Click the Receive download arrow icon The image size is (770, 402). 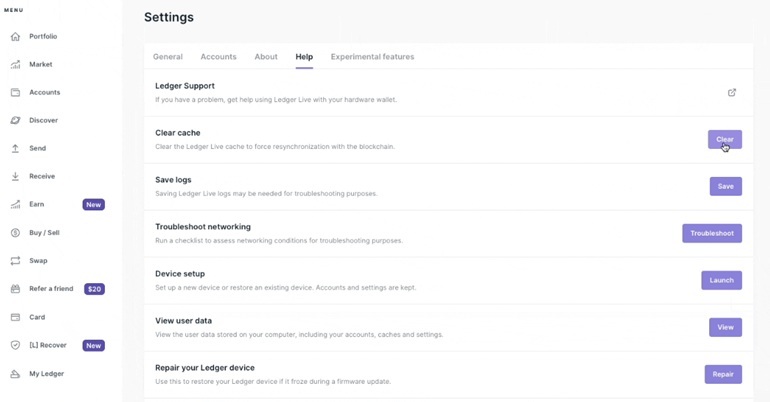tap(15, 176)
